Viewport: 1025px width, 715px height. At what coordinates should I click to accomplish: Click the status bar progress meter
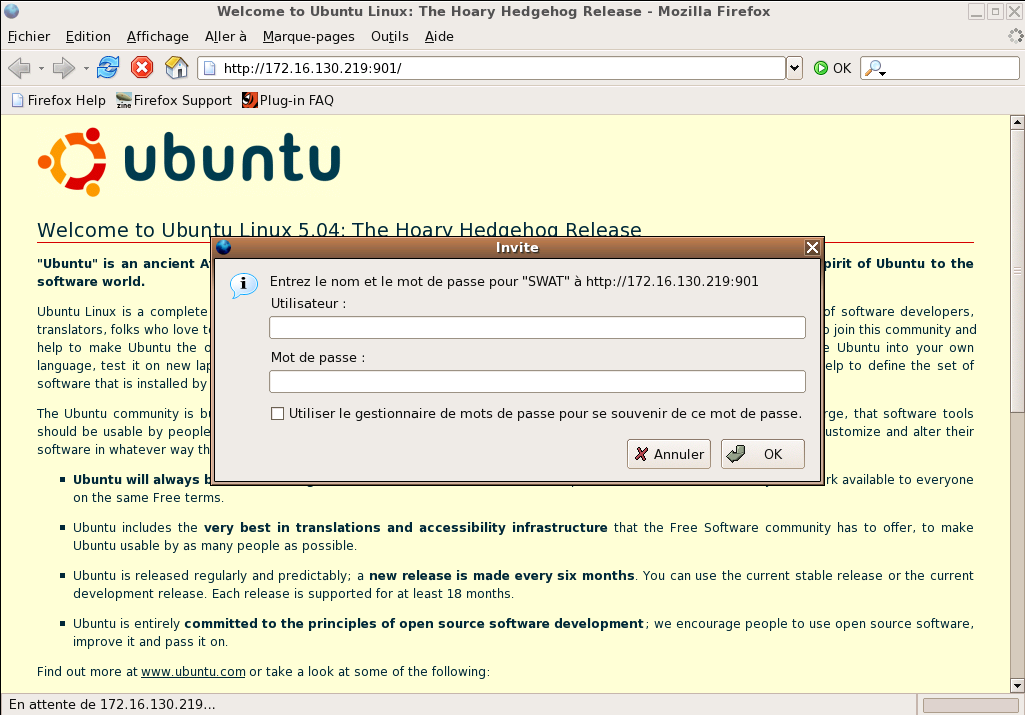971,705
